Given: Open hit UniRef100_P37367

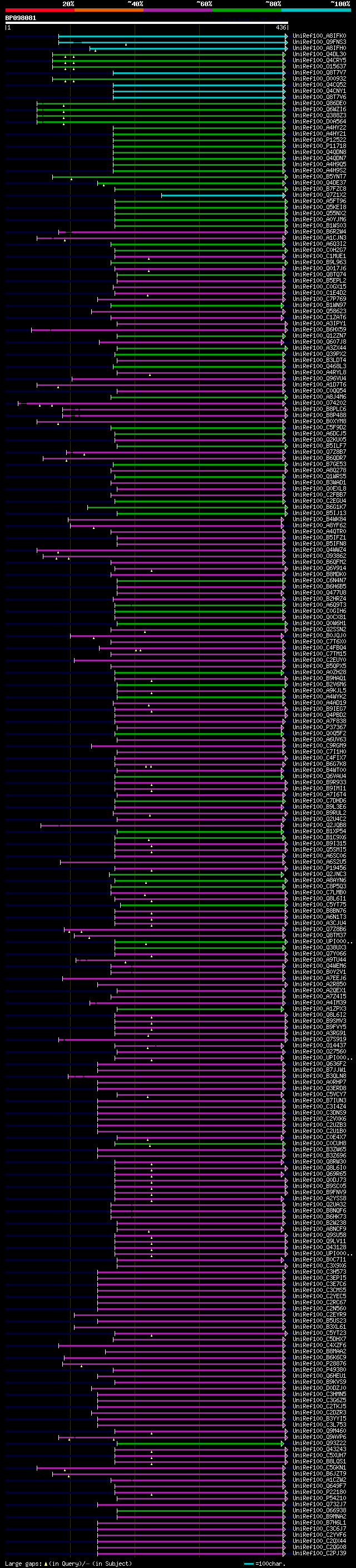Looking at the screenshot, I should point(319,728).
